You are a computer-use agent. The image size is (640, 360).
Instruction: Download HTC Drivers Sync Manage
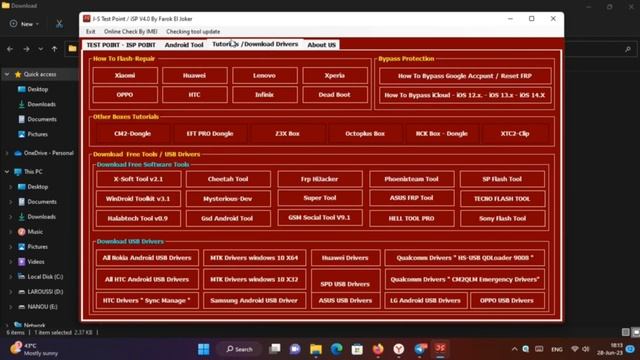(147, 300)
